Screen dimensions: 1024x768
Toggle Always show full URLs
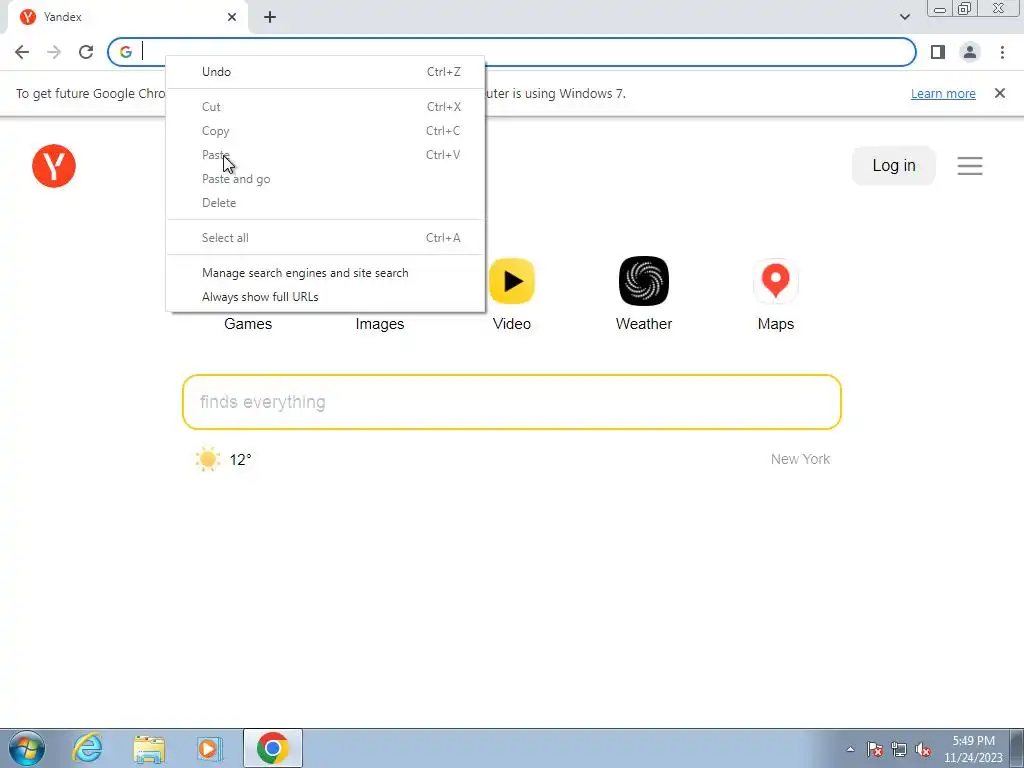pyautogui.click(x=326, y=296)
